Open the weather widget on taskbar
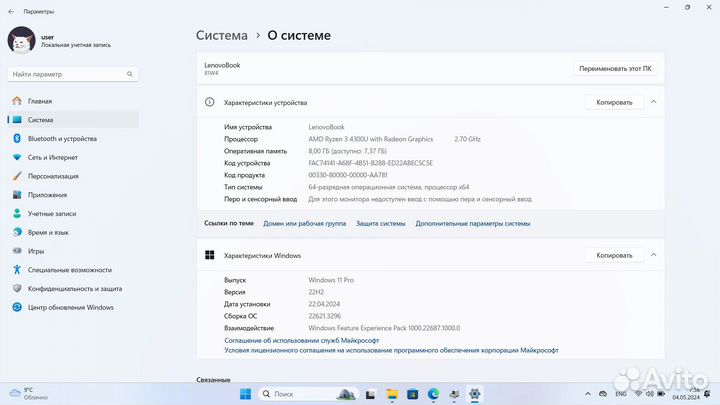The height and width of the screenshot is (405, 720). (x=28, y=394)
